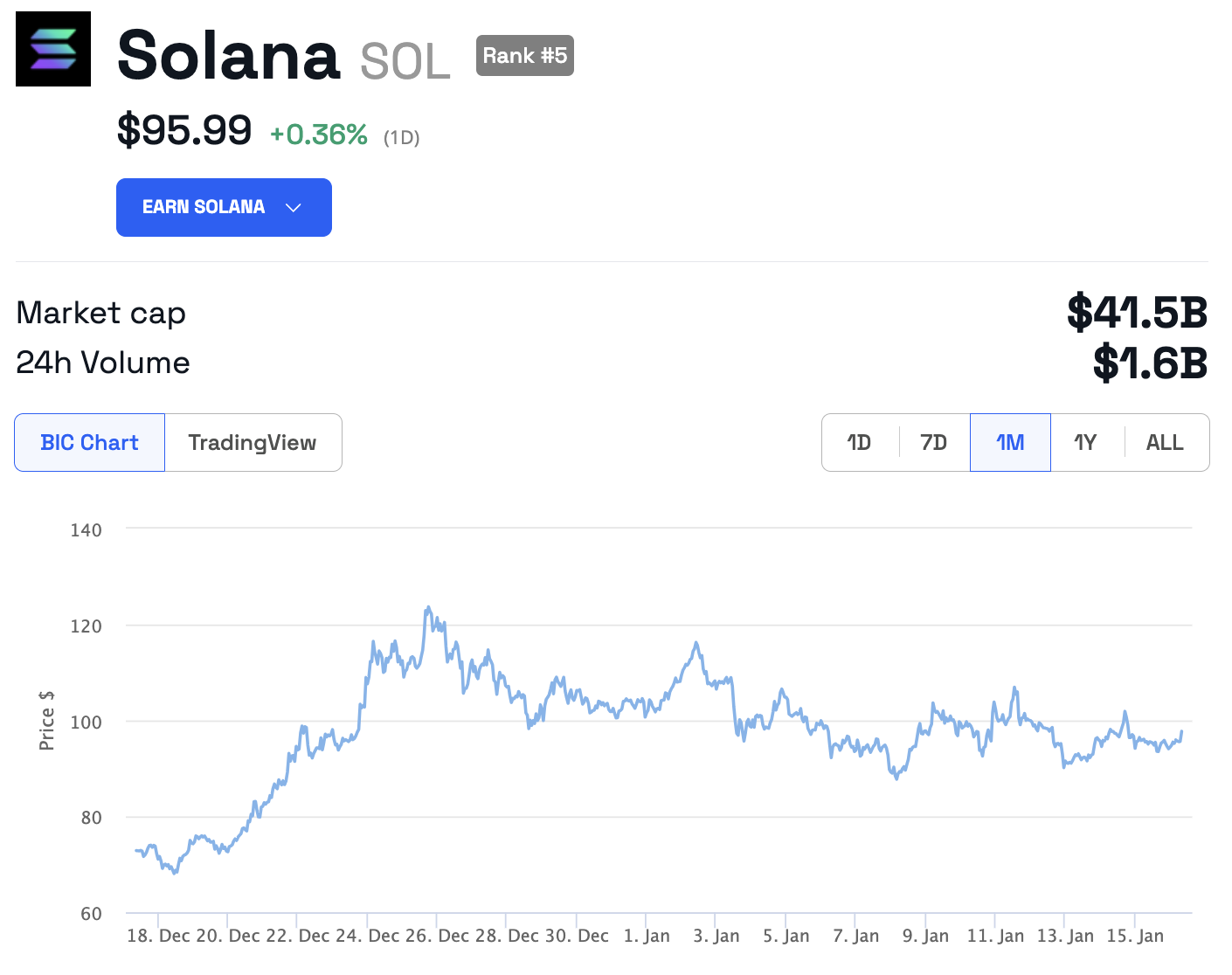The width and height of the screenshot is (1232, 975).
Task: Click the $1.6B 24h volume value
Action: tap(1150, 363)
